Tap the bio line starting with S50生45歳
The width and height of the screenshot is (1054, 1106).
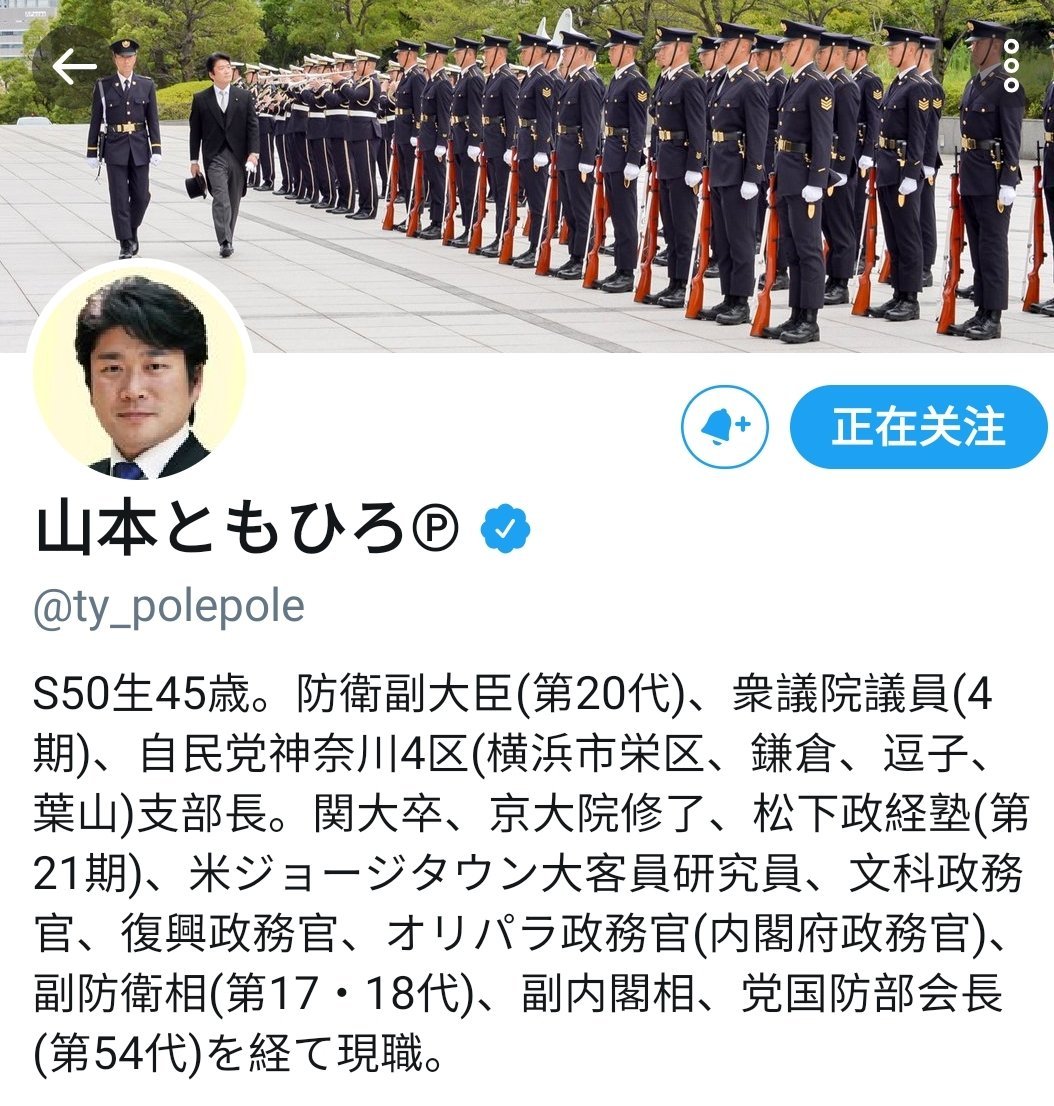tap(513, 693)
